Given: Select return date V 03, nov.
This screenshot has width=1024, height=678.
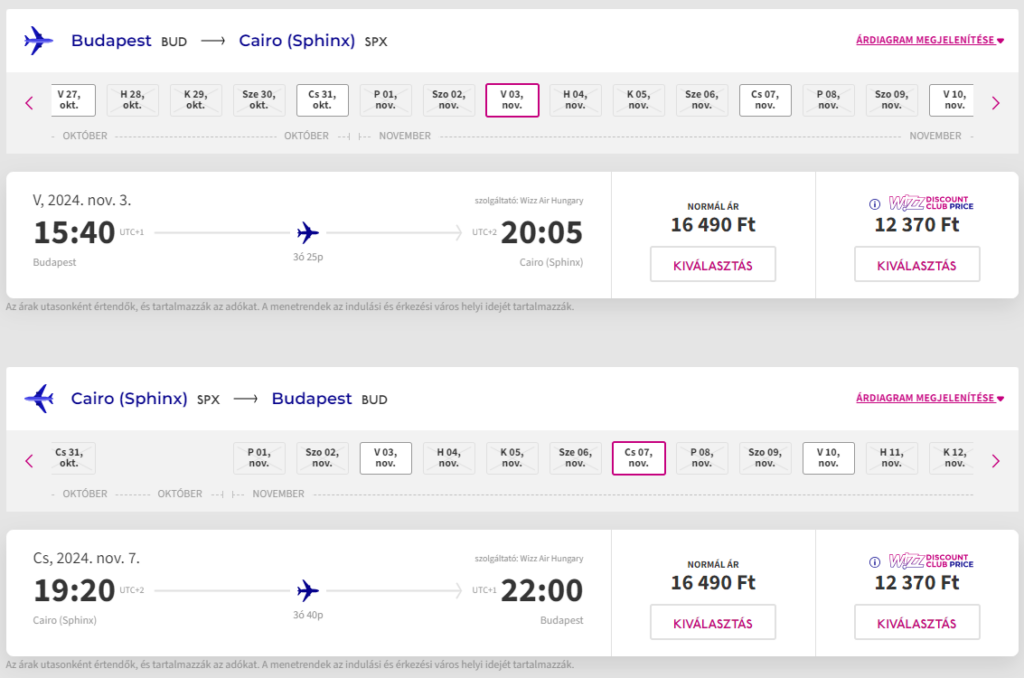Looking at the screenshot, I should (385, 458).
